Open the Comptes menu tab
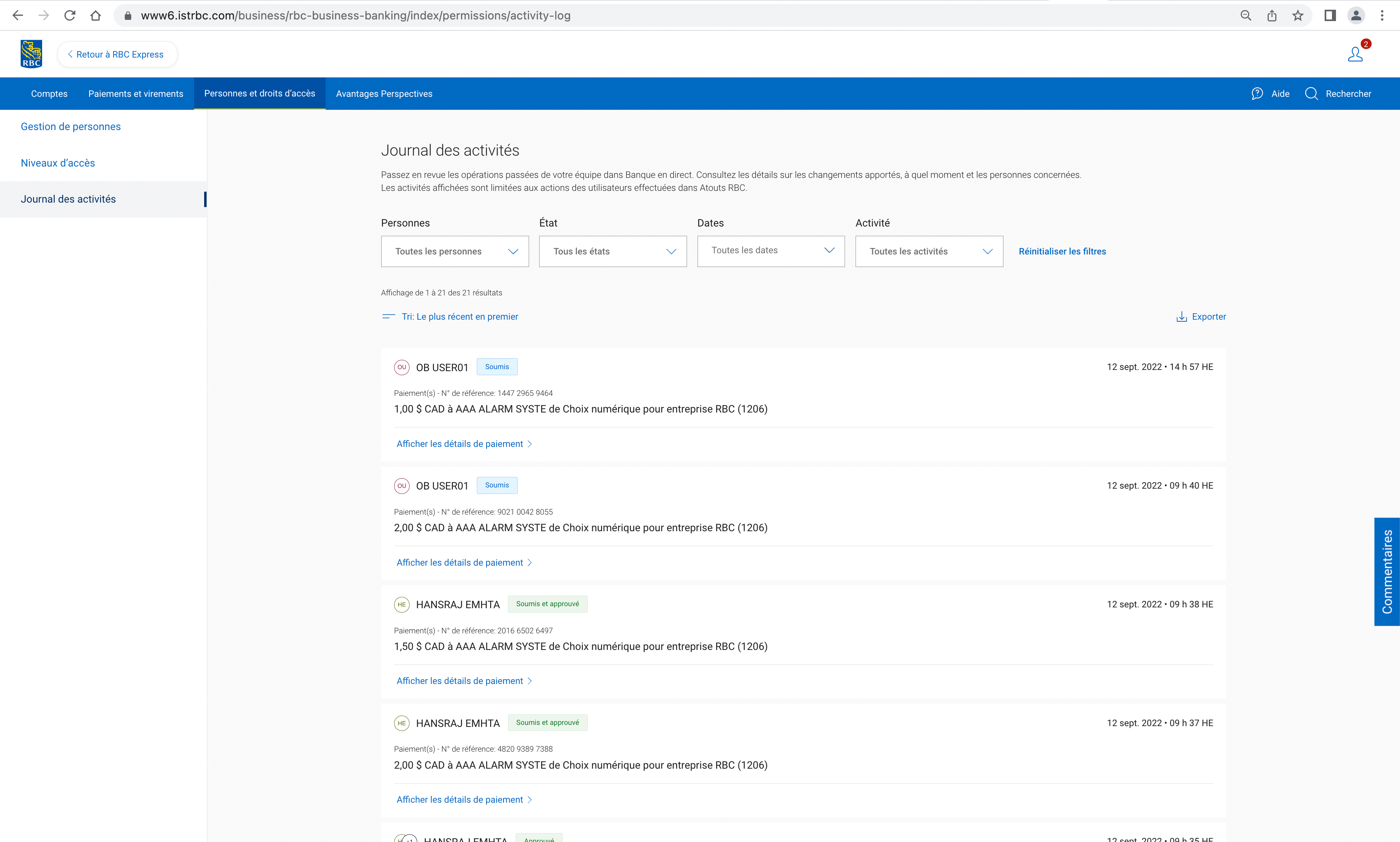1400x842 pixels. (49, 94)
